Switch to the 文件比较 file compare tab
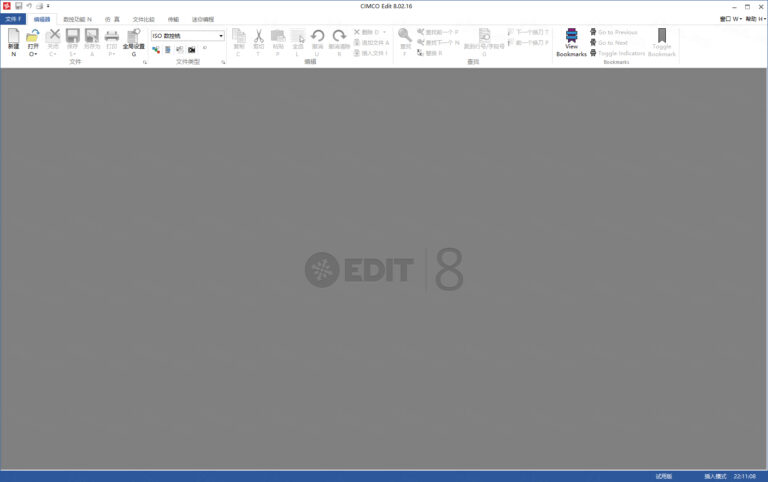768x482 pixels. coord(144,19)
